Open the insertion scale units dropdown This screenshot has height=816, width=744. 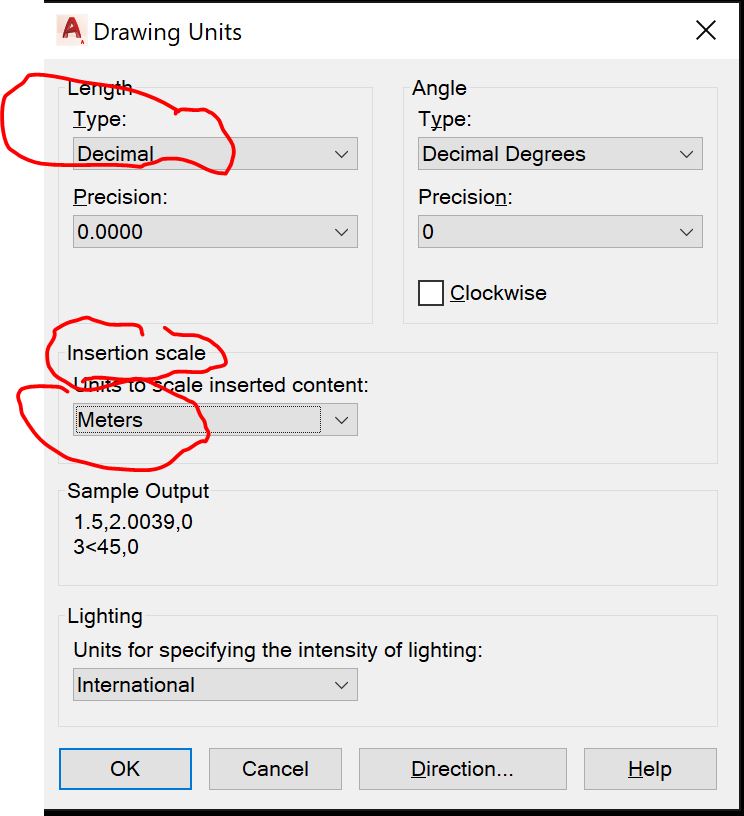tap(215, 420)
